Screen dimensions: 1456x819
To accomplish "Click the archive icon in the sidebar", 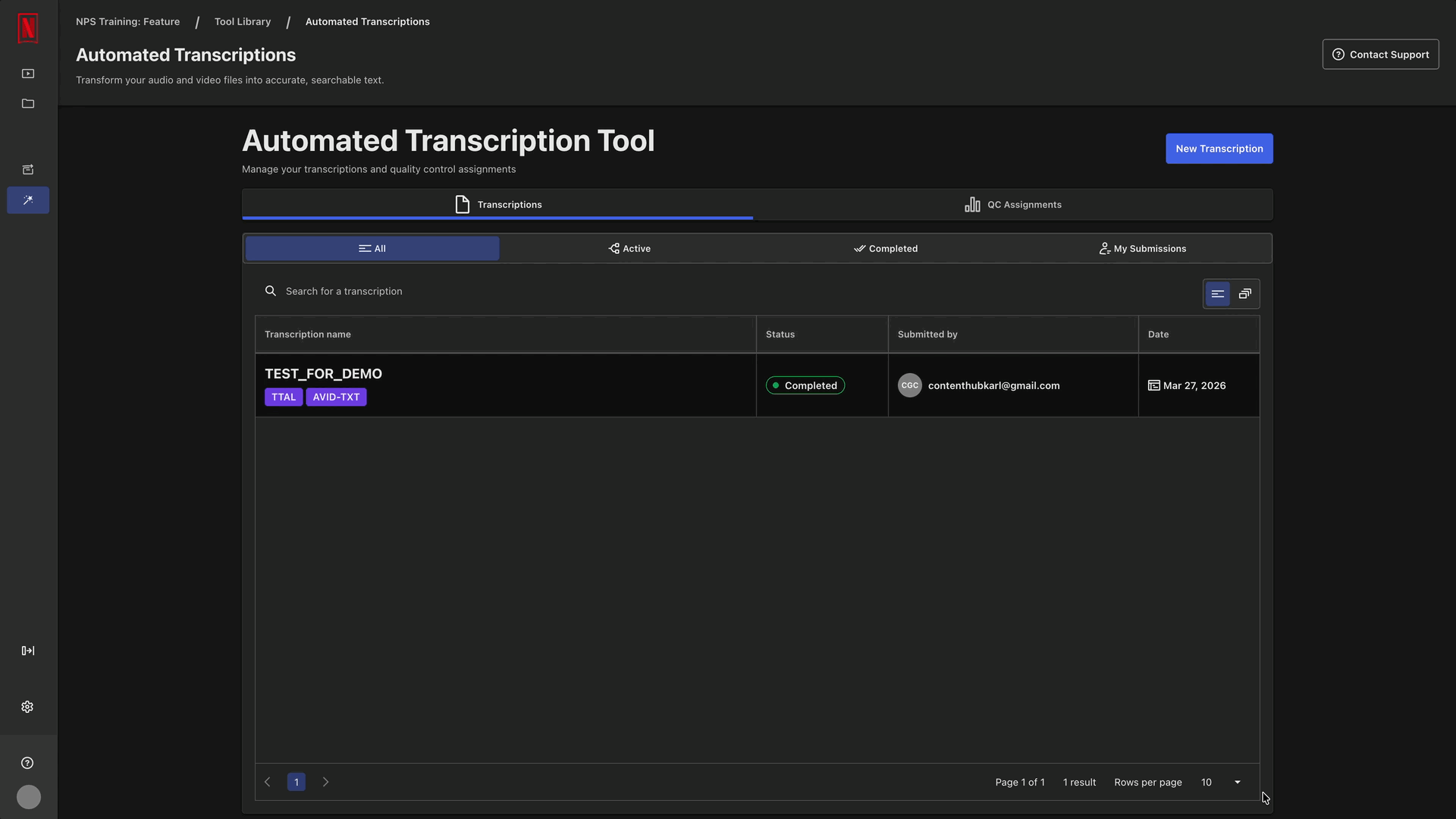I will coord(27,169).
